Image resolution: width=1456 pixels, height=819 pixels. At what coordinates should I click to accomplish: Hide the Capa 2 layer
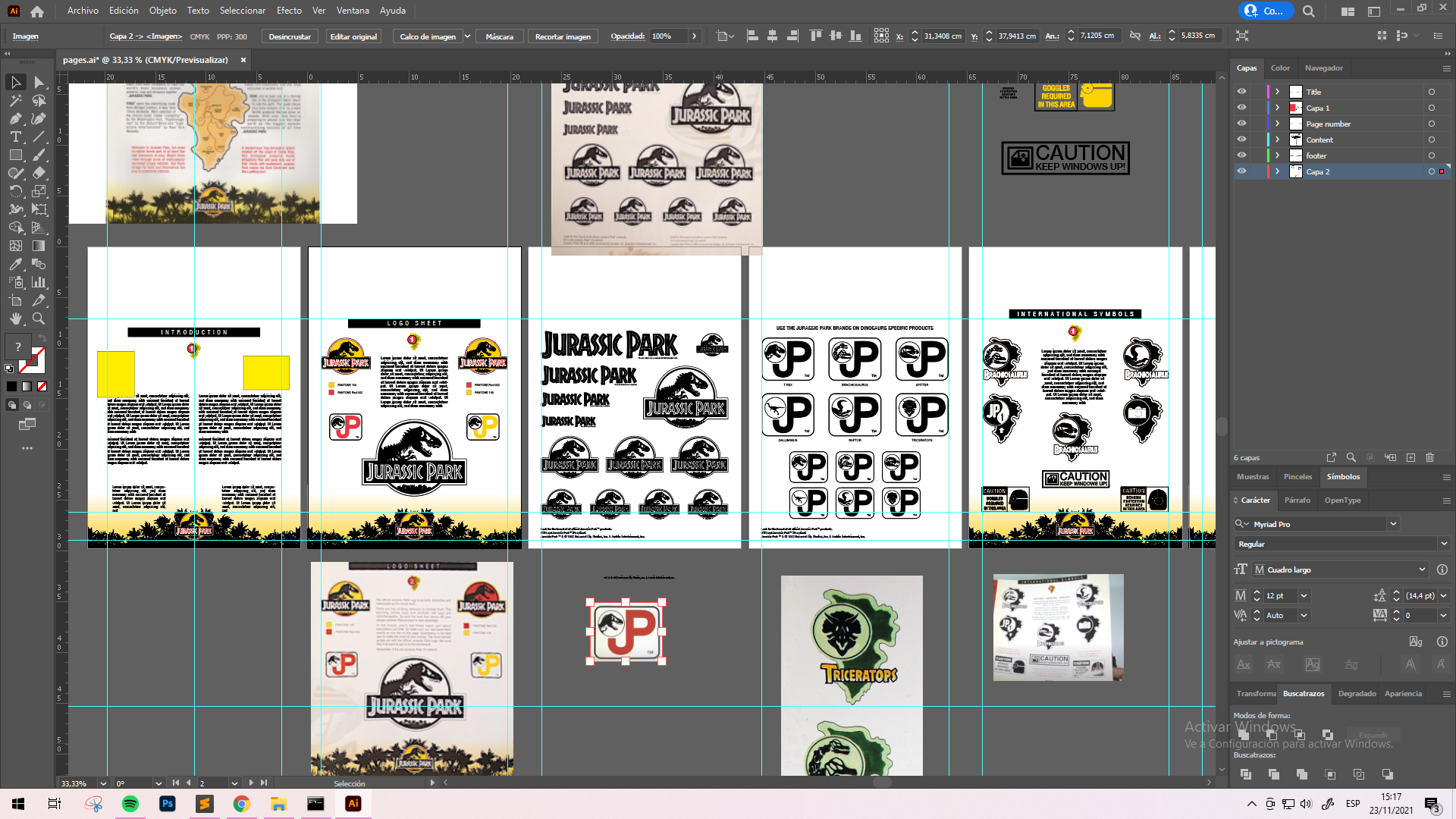(1241, 171)
